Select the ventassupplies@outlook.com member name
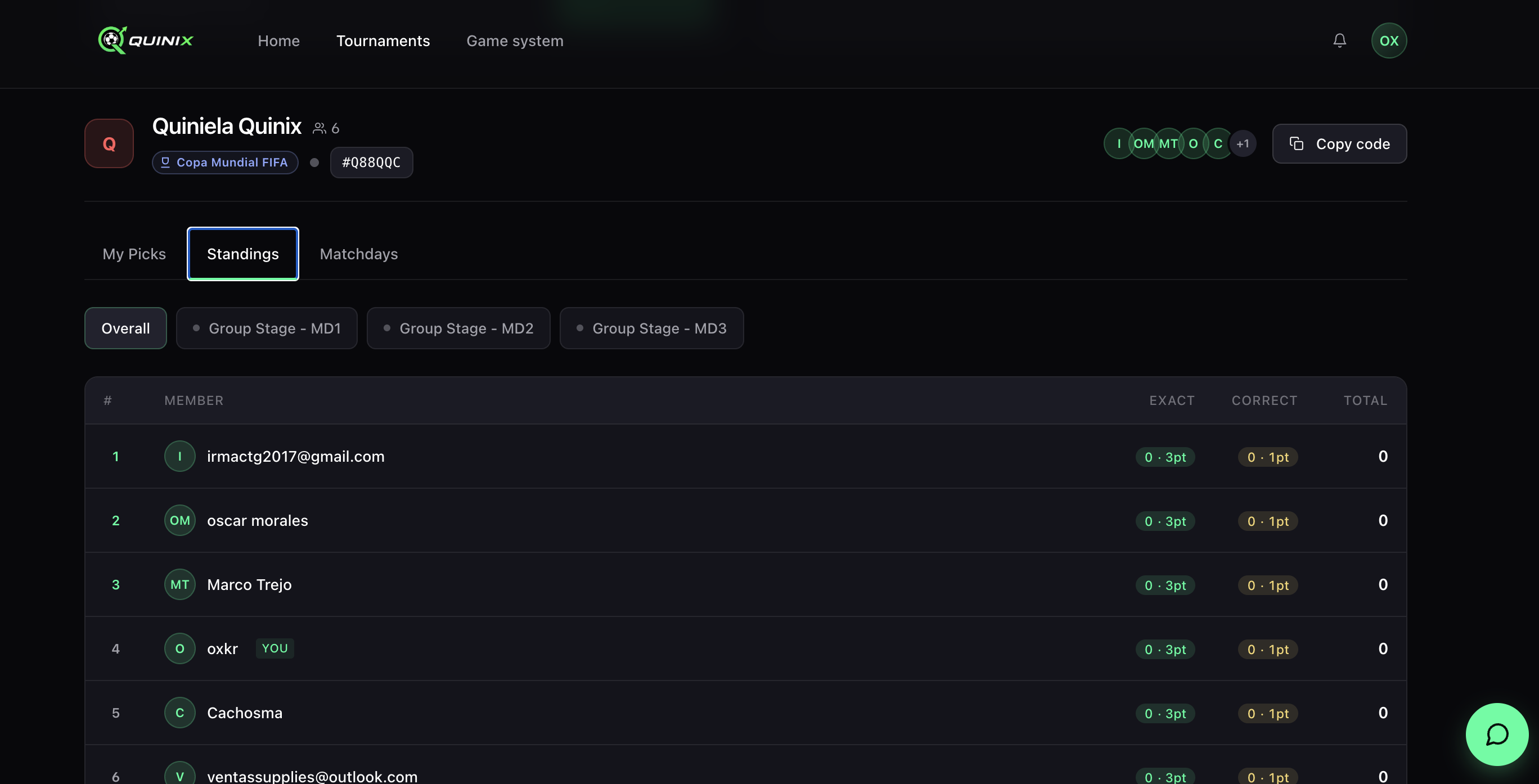This screenshot has height=784, width=1539. pos(312,776)
